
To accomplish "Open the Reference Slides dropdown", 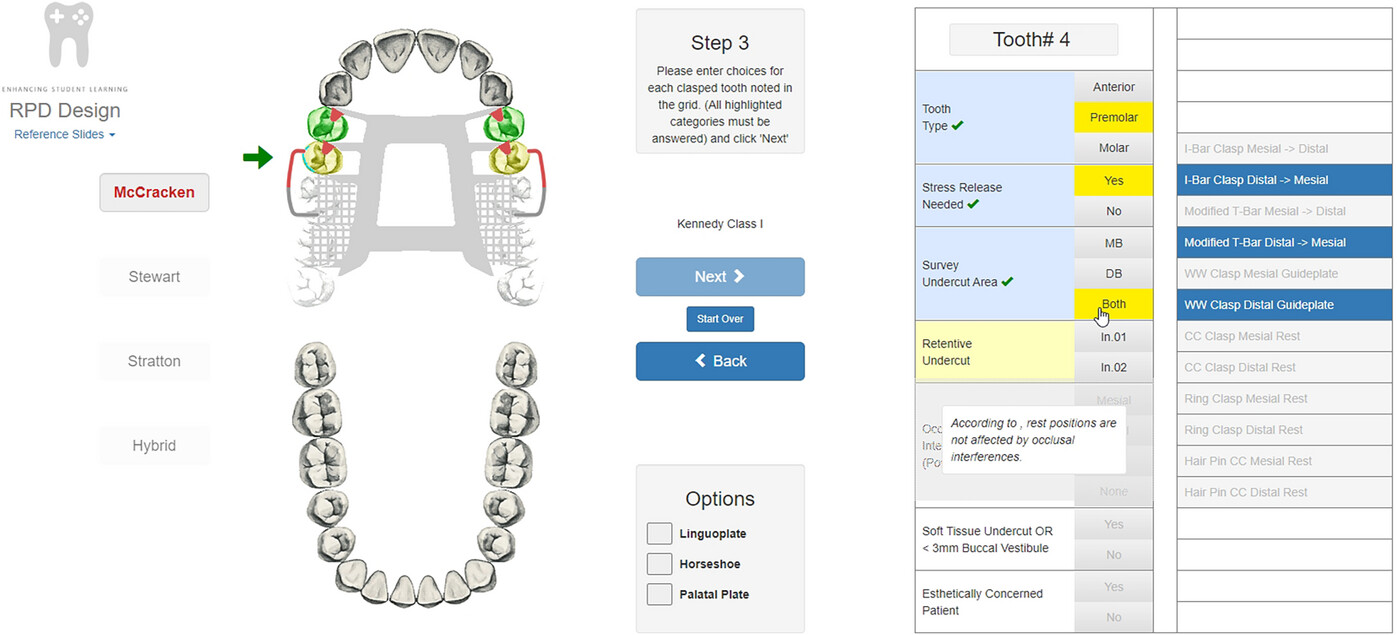I will click(65, 134).
